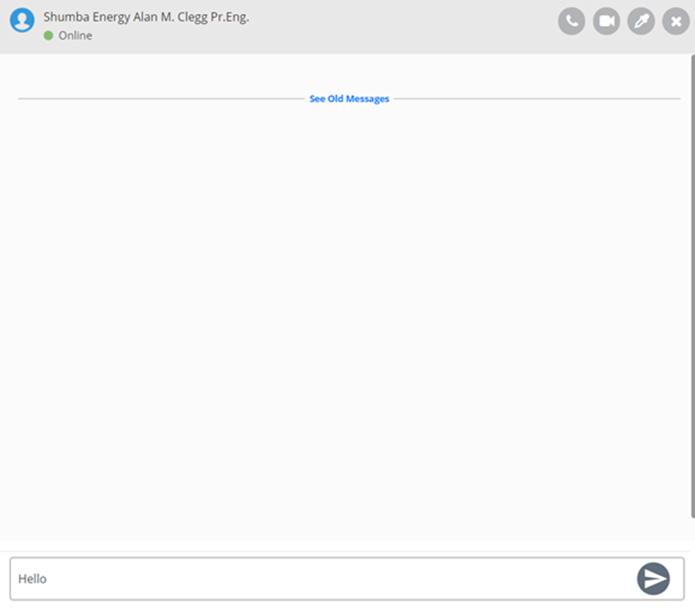Start a video call with the camera icon
The image size is (695, 613).
tap(606, 21)
